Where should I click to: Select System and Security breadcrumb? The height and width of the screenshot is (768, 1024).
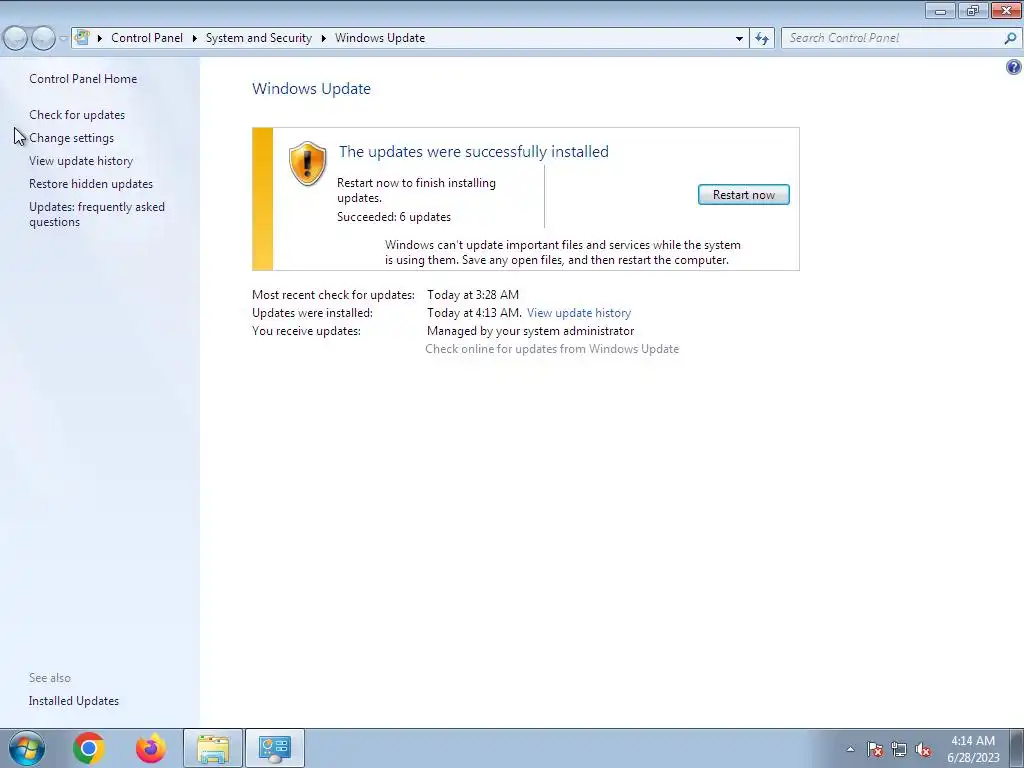pyautogui.click(x=259, y=38)
